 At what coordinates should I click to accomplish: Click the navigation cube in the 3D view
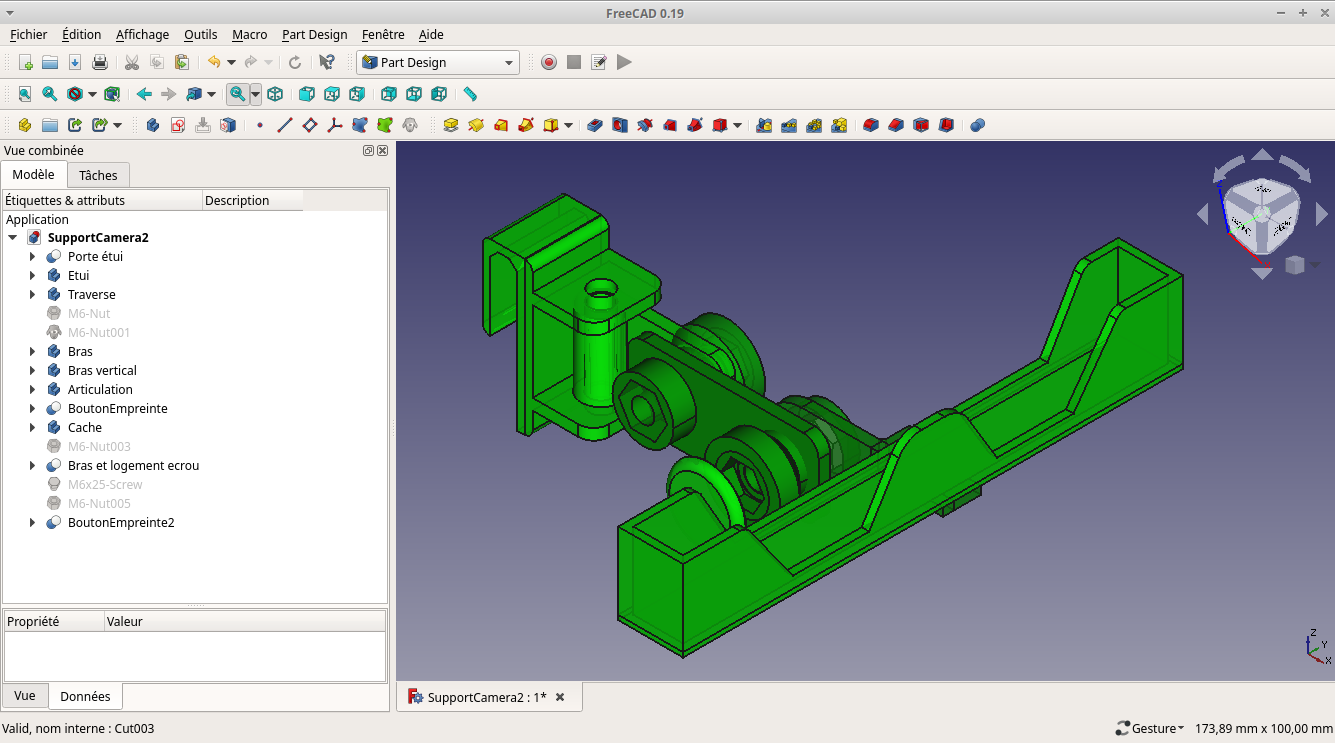pyautogui.click(x=1262, y=215)
